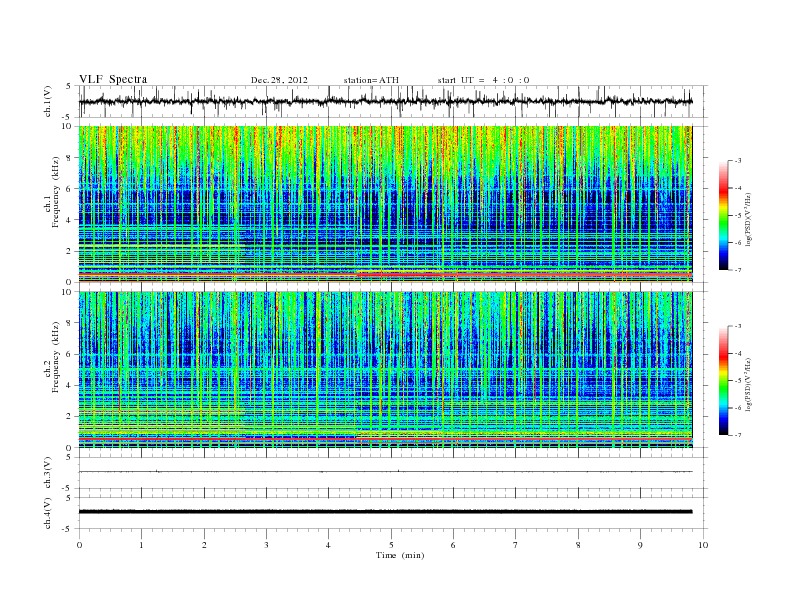Click the ch.2 spectrogram panel
The image size is (792, 612).
click(385, 370)
